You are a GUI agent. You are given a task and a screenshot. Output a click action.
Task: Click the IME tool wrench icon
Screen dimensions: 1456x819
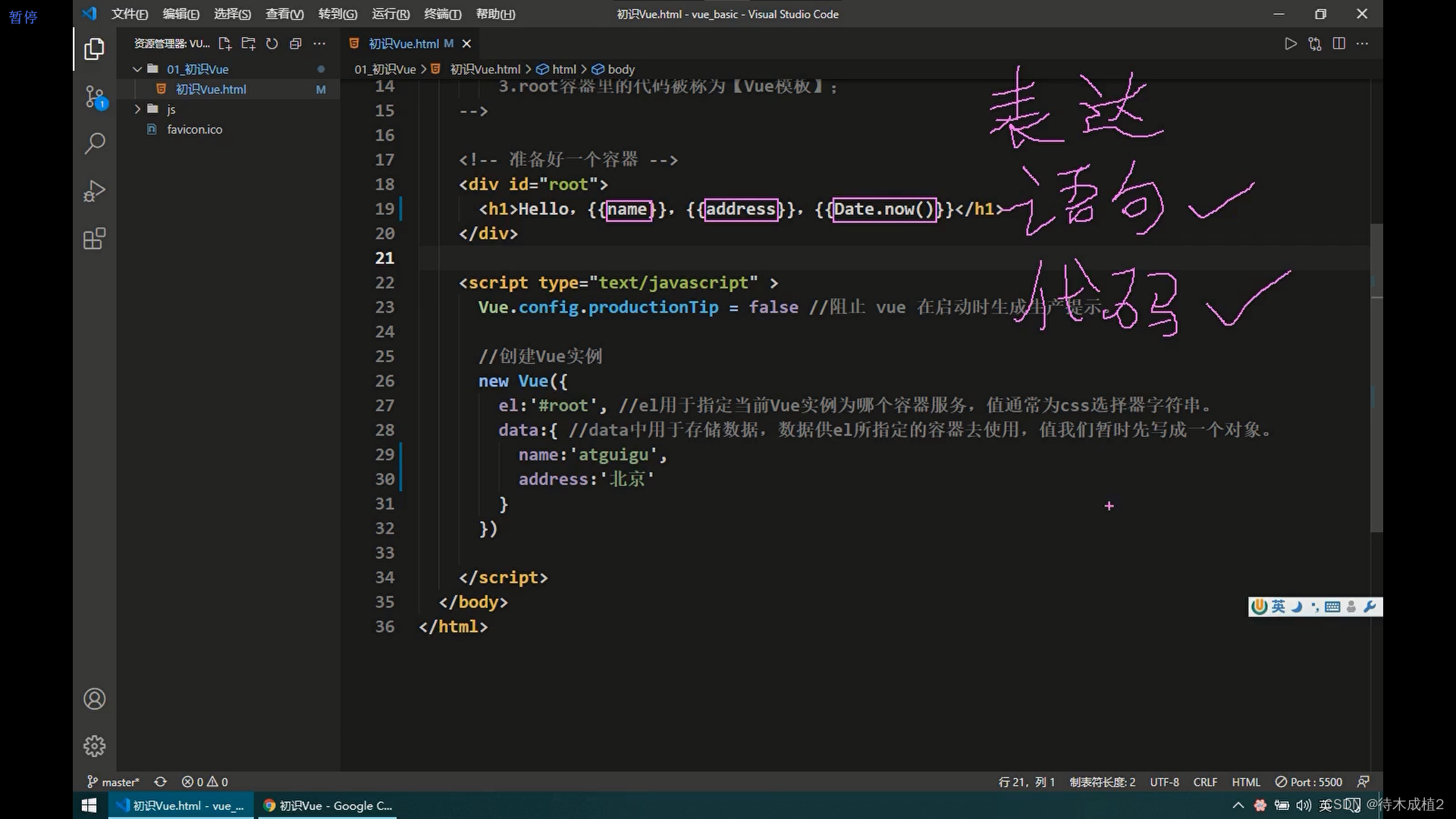click(1370, 607)
